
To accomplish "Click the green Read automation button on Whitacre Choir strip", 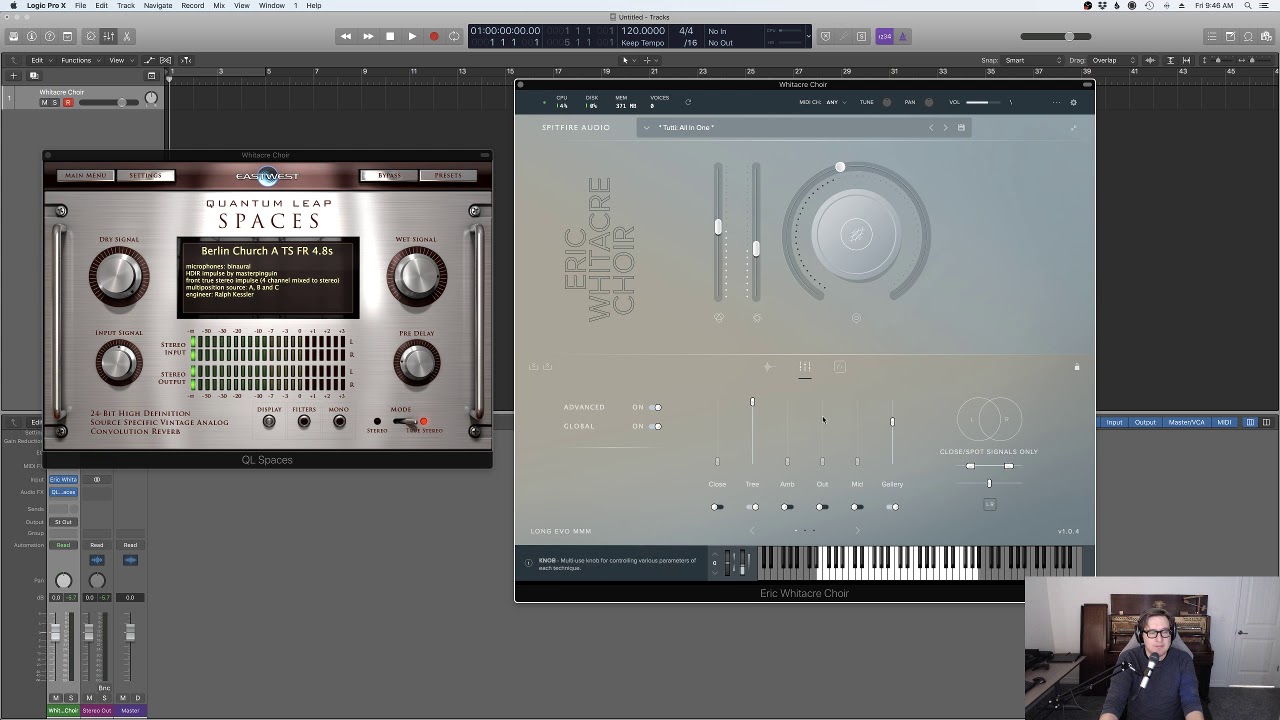I will coord(63,545).
